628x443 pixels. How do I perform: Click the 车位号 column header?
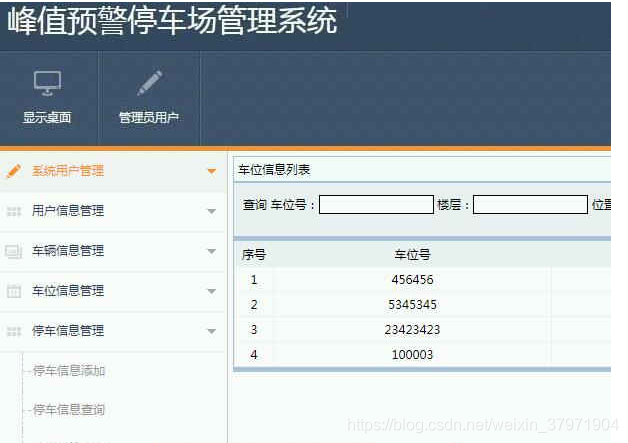tap(412, 255)
